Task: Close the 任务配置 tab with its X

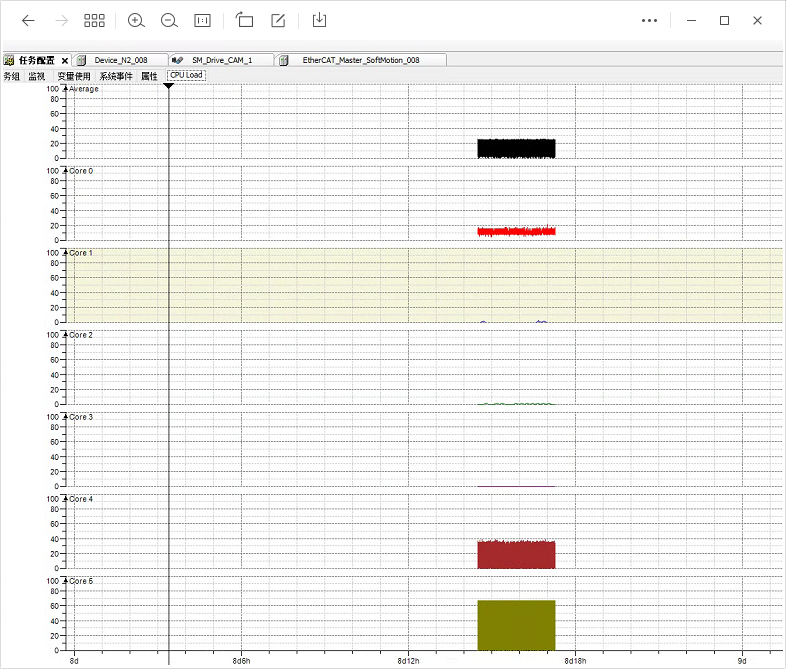Action: click(x=65, y=60)
